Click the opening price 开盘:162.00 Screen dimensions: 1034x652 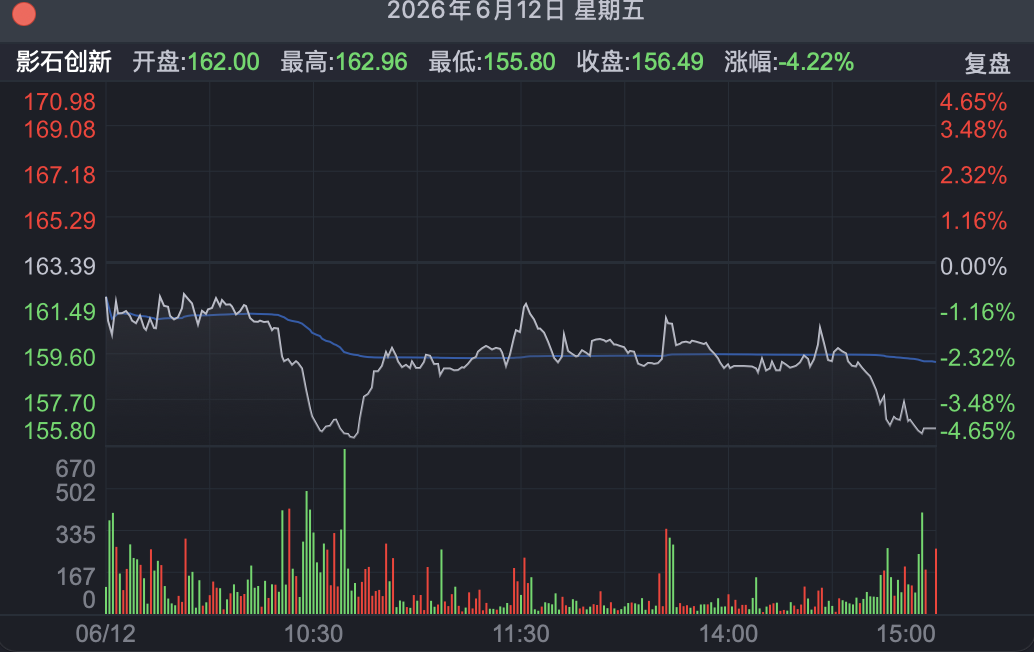coord(196,62)
